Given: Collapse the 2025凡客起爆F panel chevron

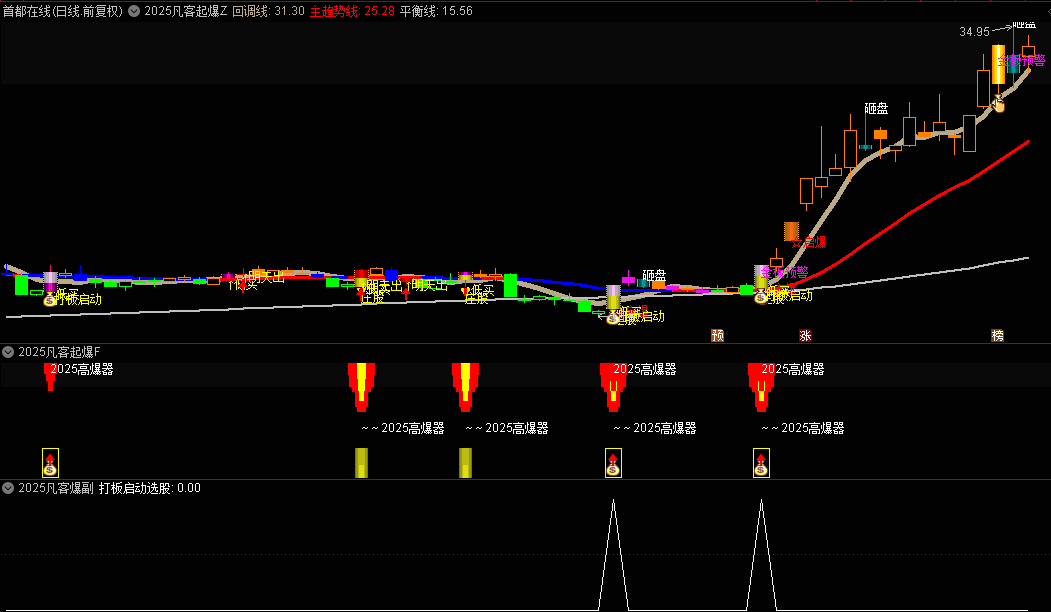Looking at the screenshot, I should 9,352.
